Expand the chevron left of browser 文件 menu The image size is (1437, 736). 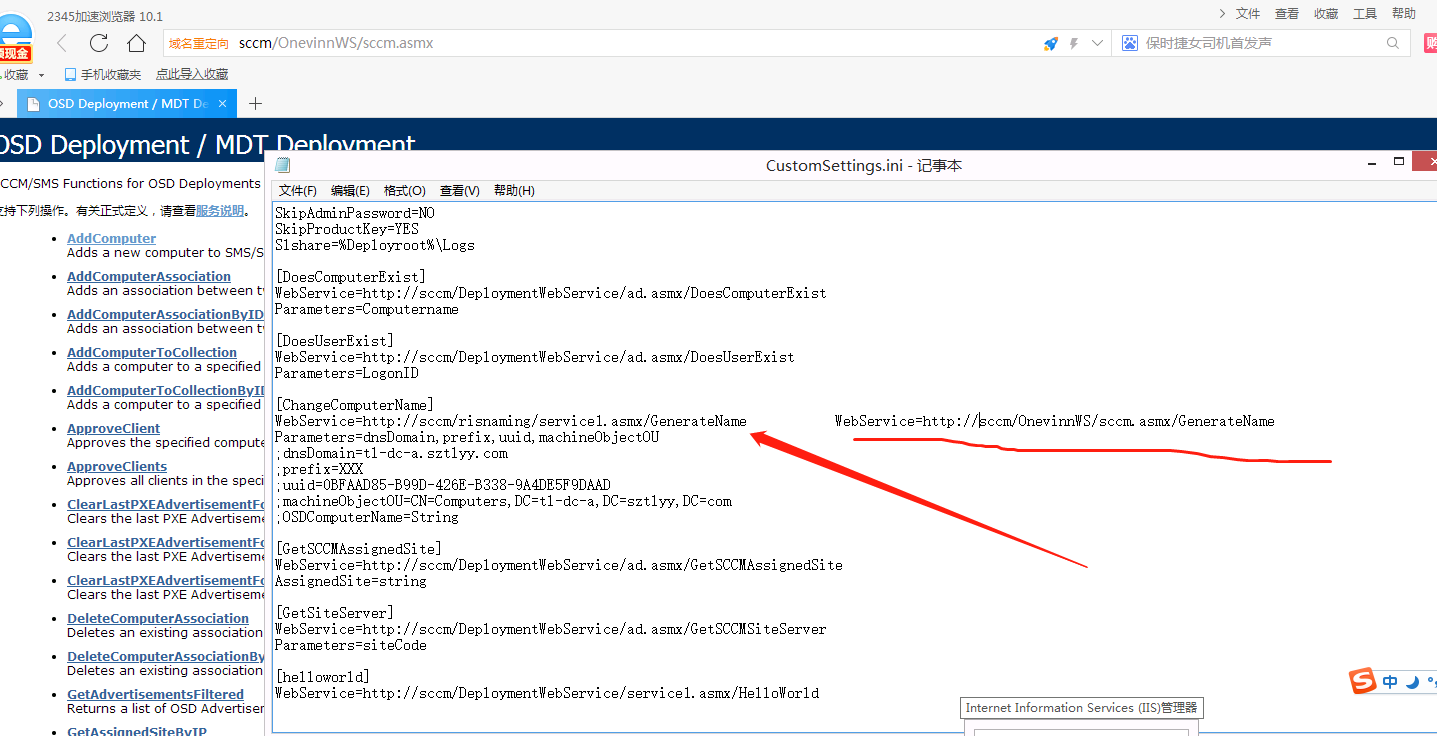click(1222, 13)
